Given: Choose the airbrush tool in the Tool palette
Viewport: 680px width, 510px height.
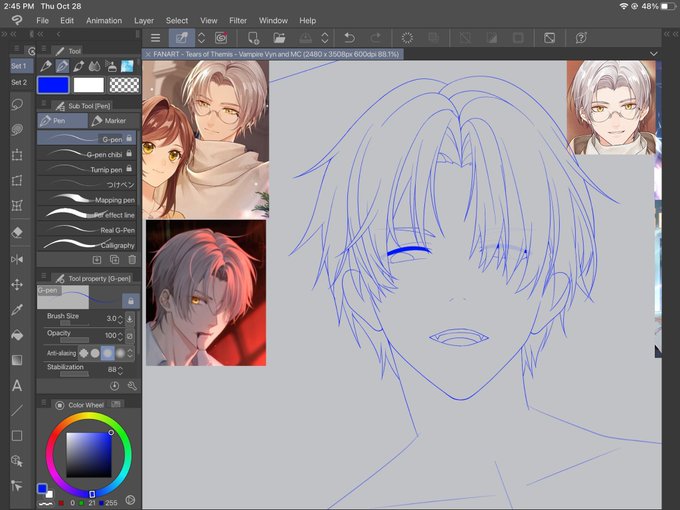Looking at the screenshot, I should (x=111, y=66).
